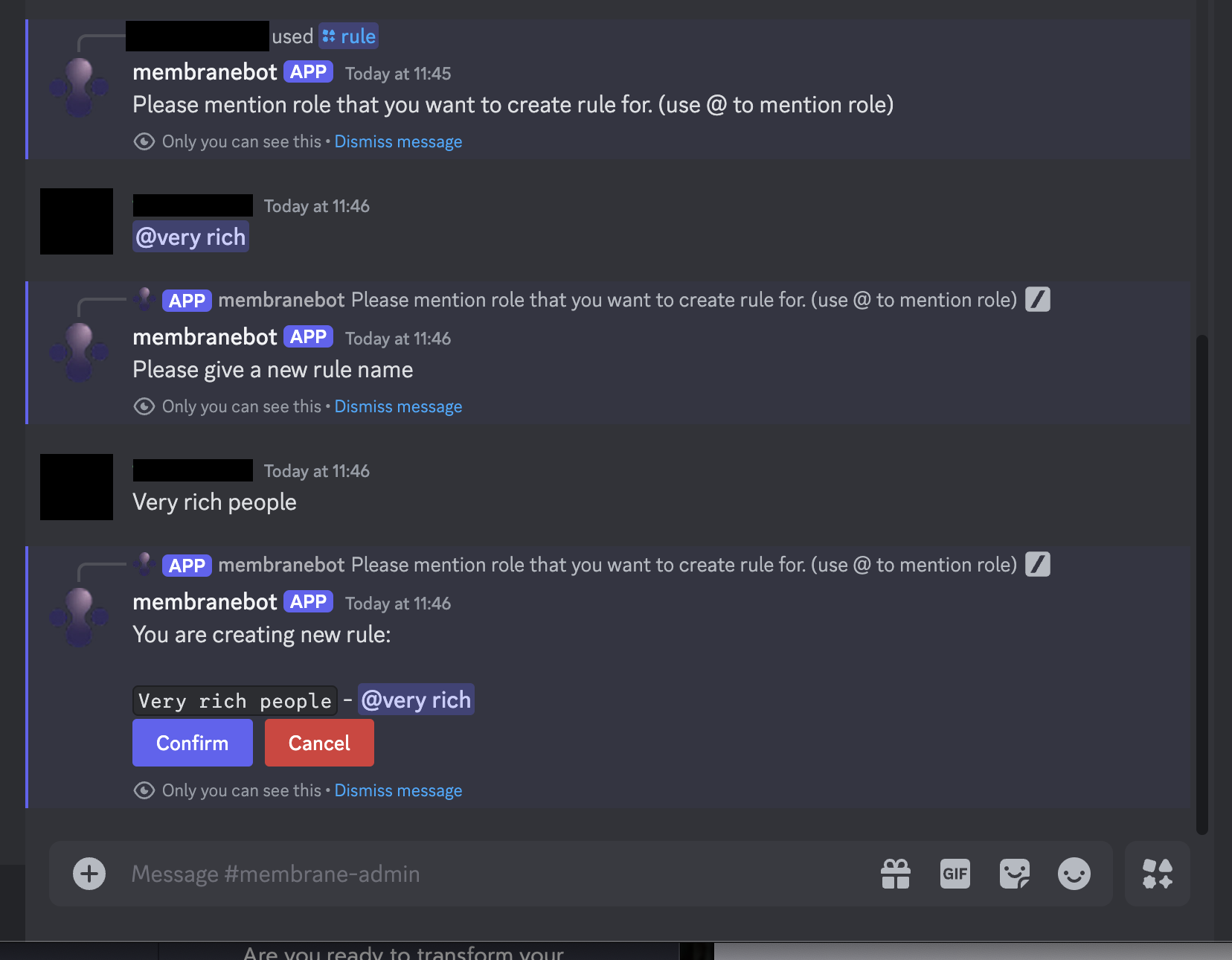Open the sticker picker icon
The height and width of the screenshot is (960, 1232).
[x=1015, y=874]
